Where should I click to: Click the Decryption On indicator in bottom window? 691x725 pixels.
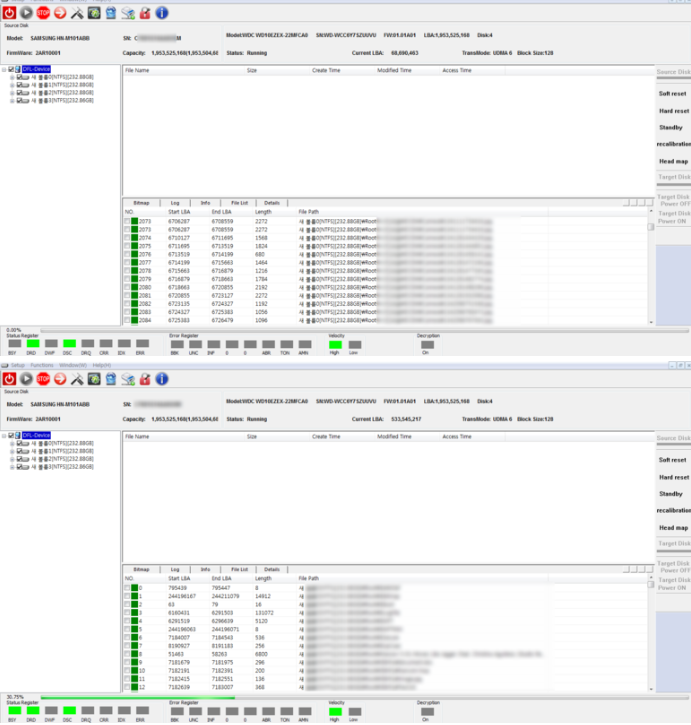[x=427, y=712]
